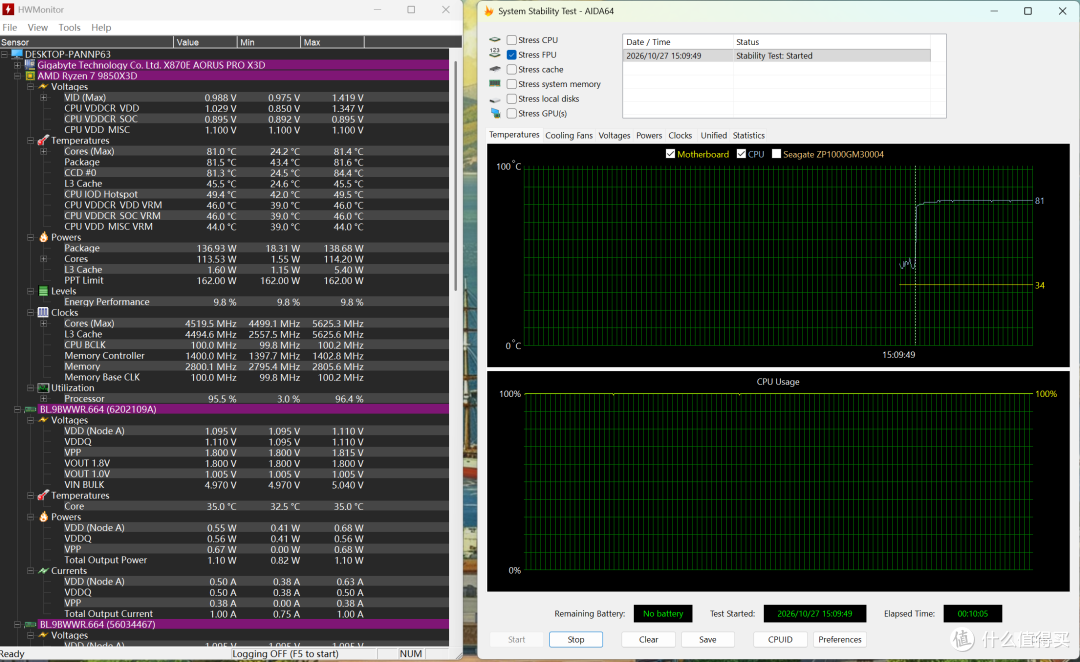Screen dimensions: 1080x662
Task: Open CPUID from the AIDA64 window
Action: tap(780, 639)
